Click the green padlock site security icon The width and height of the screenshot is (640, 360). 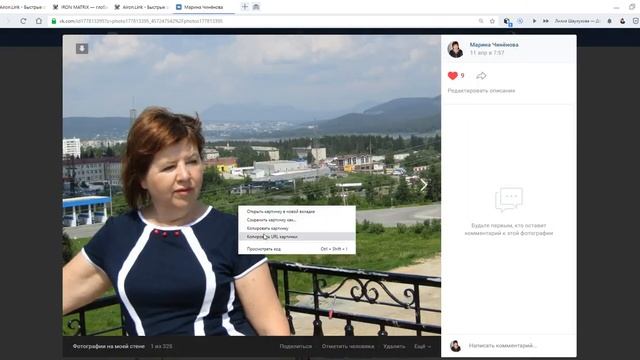point(53,21)
